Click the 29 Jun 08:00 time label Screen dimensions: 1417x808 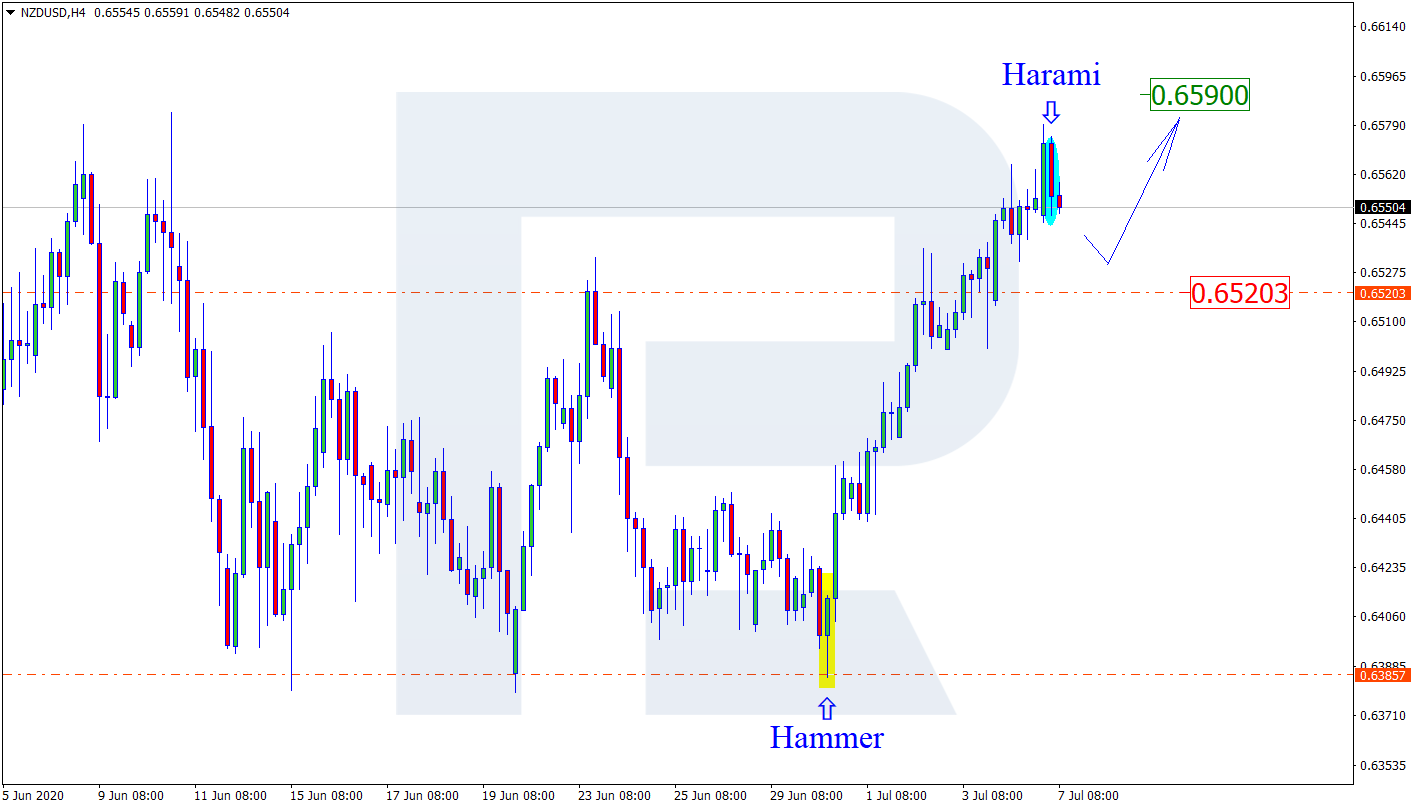click(806, 796)
